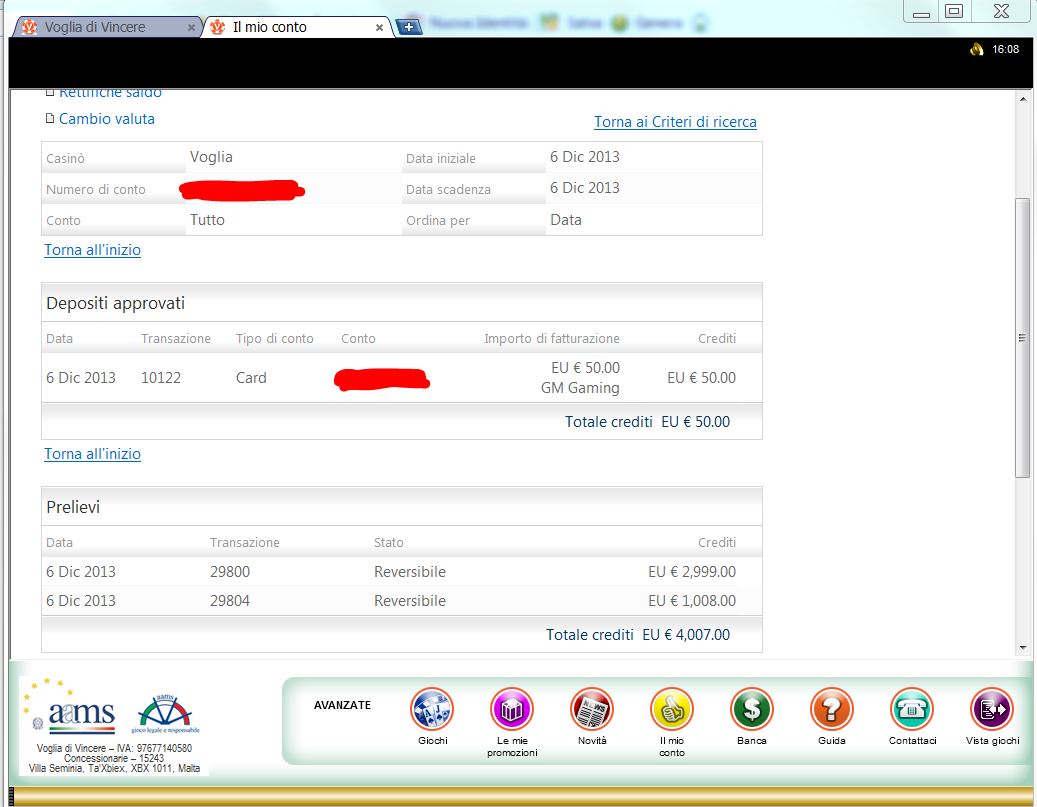Click the Importo di fatturazione column header
The image size is (1037, 807).
pos(552,339)
